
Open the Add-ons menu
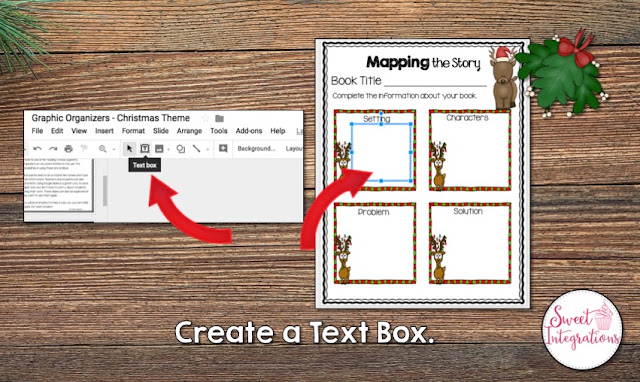(249, 131)
